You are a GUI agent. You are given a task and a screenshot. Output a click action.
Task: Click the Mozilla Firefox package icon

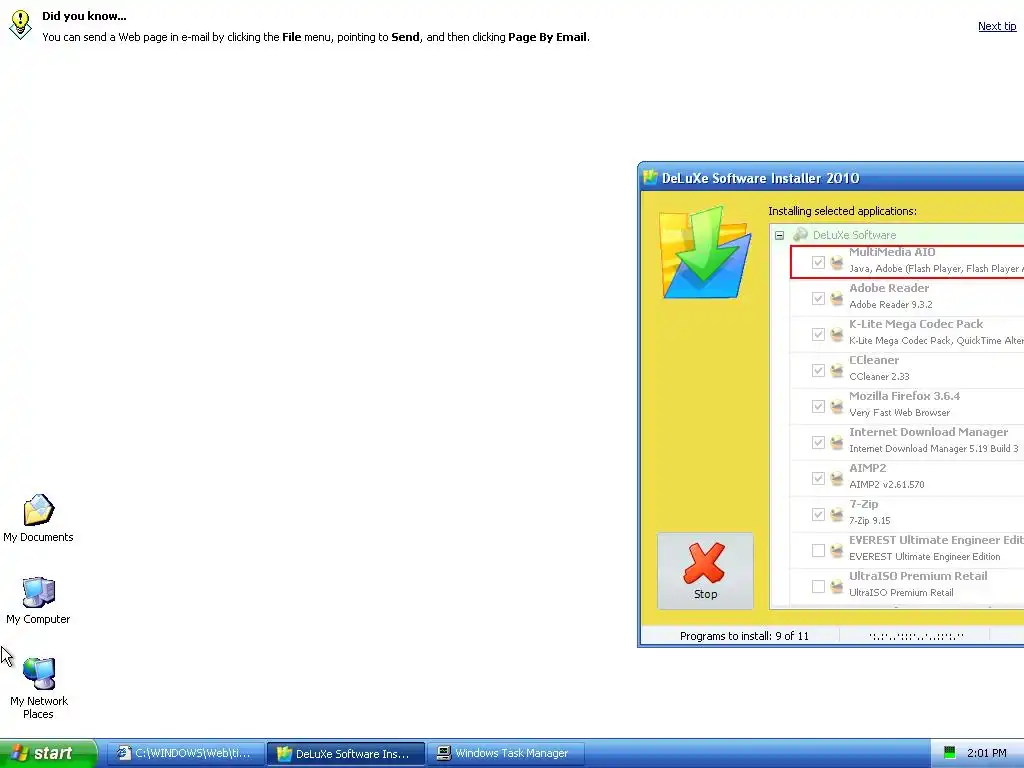837,406
